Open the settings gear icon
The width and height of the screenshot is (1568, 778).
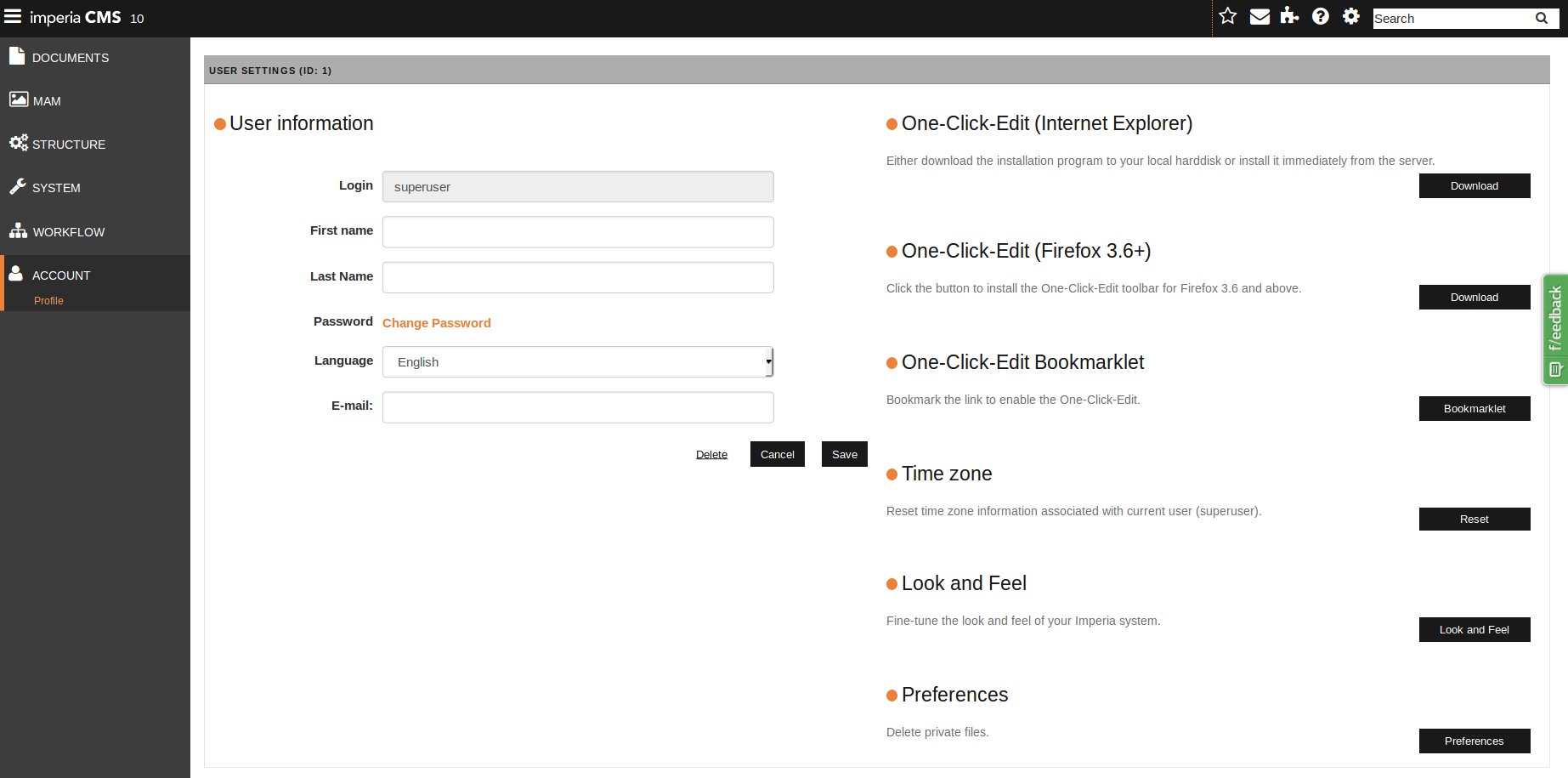click(1350, 16)
